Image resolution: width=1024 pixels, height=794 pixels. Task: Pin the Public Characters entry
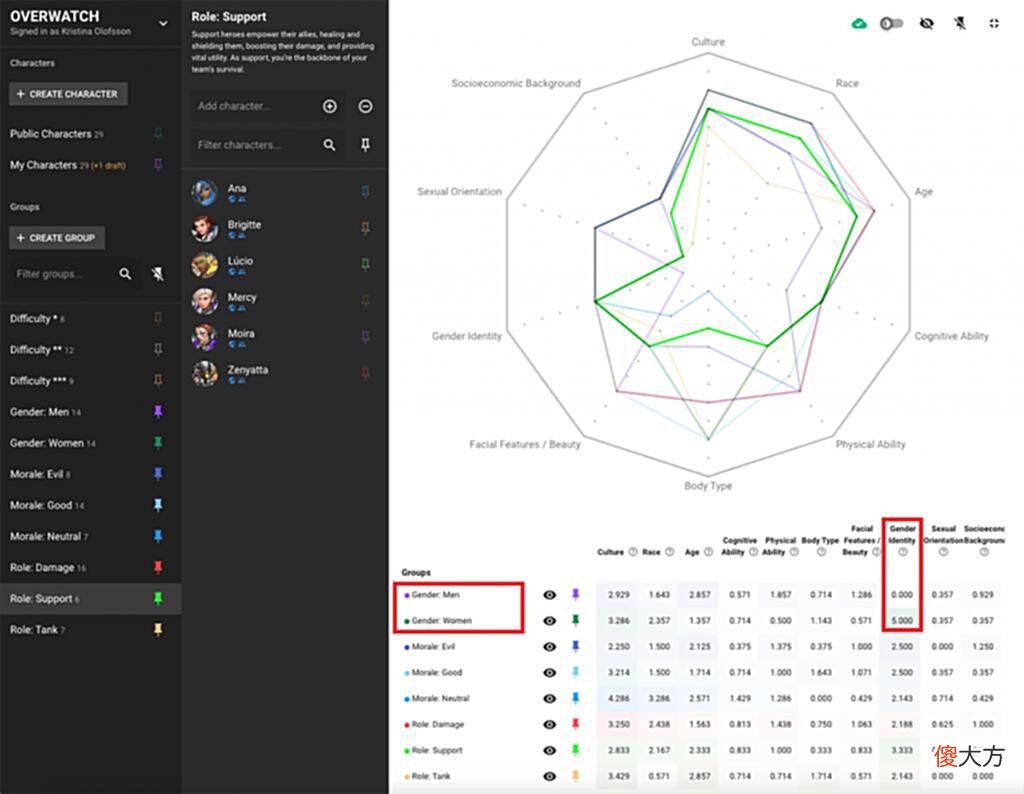(157, 133)
